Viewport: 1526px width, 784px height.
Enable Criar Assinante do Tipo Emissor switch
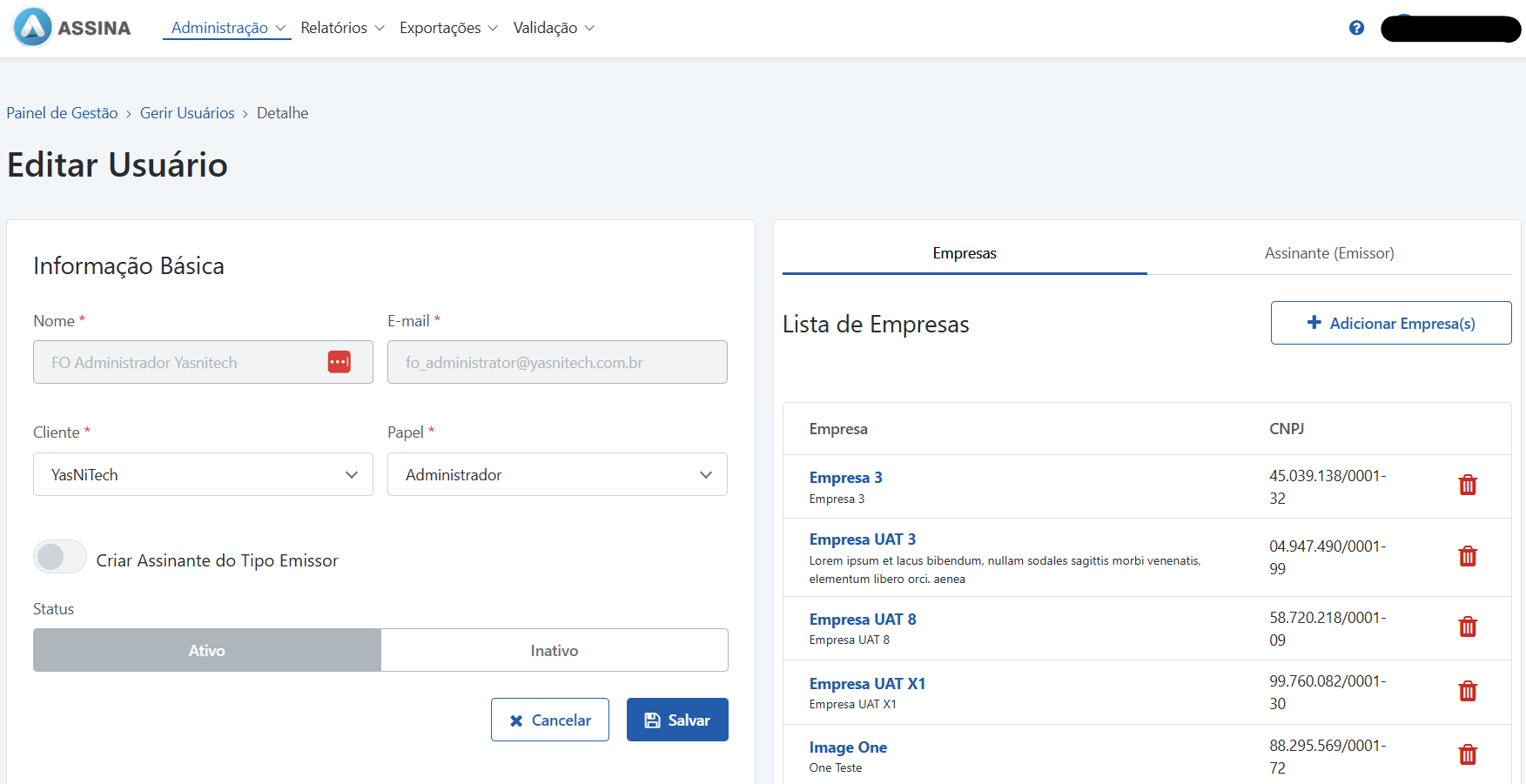click(59, 557)
